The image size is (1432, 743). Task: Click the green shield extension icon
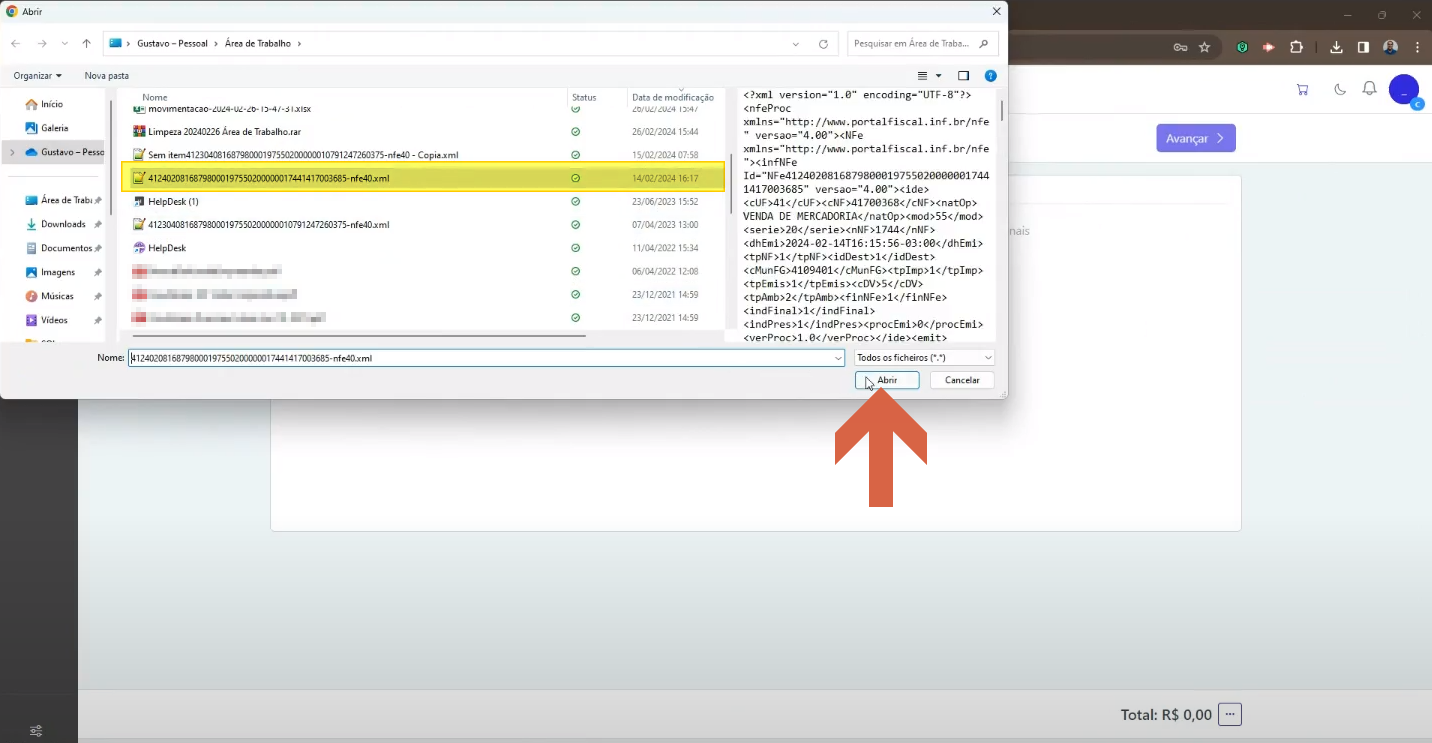[1242, 47]
